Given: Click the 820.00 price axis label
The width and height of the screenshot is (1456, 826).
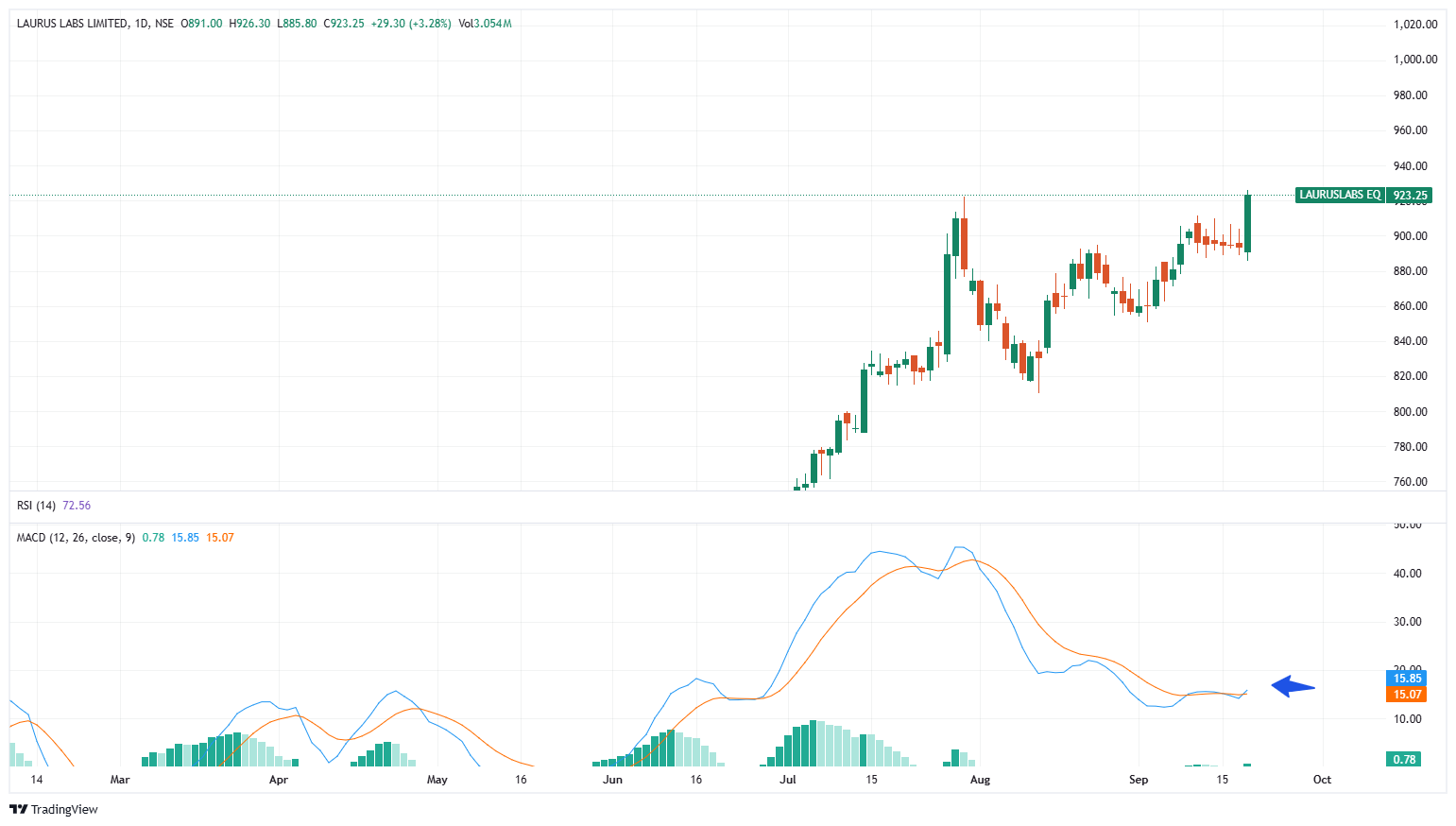Looking at the screenshot, I should [x=1411, y=376].
